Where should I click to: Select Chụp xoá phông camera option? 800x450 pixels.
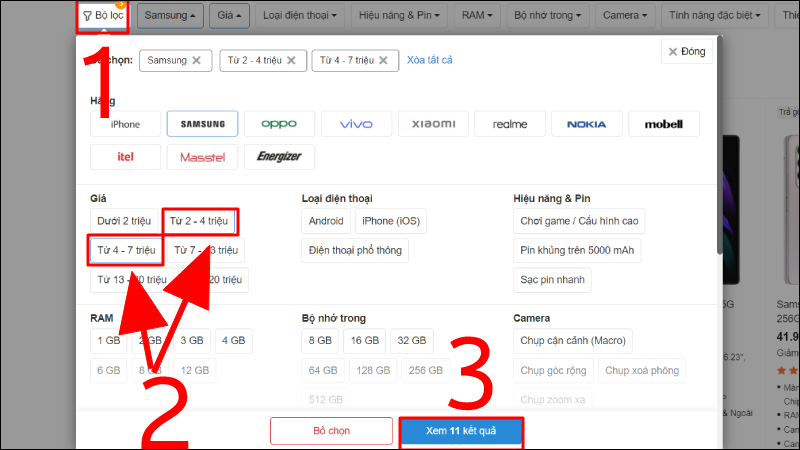click(x=642, y=370)
